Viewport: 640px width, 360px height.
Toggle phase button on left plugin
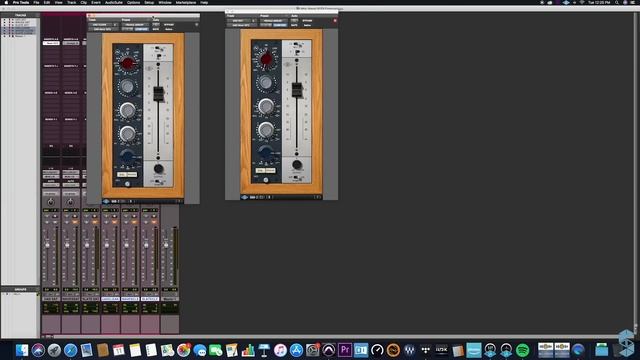(132, 175)
